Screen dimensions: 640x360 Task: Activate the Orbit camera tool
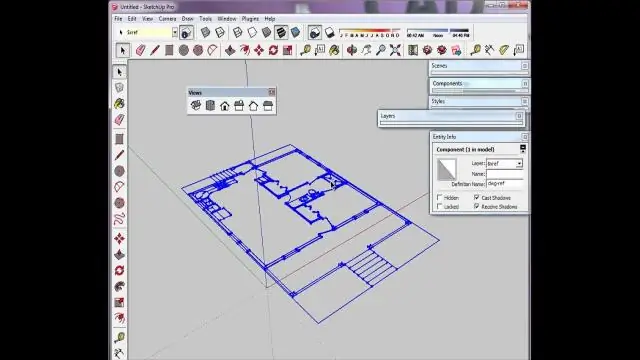click(x=352, y=50)
